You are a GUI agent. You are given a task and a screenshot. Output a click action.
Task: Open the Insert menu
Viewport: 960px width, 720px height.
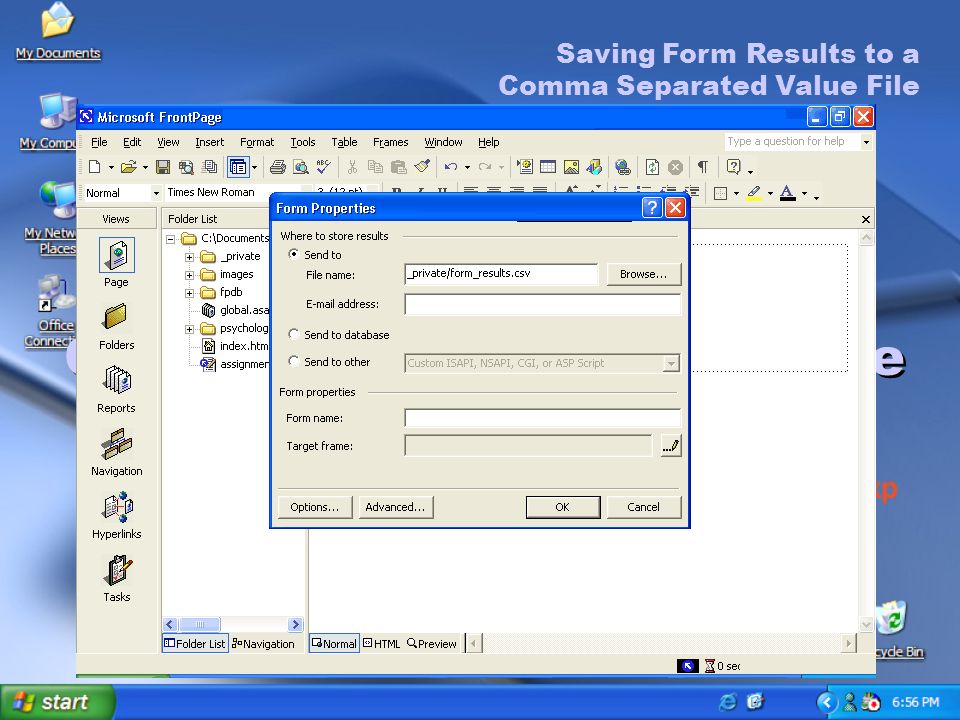209,142
